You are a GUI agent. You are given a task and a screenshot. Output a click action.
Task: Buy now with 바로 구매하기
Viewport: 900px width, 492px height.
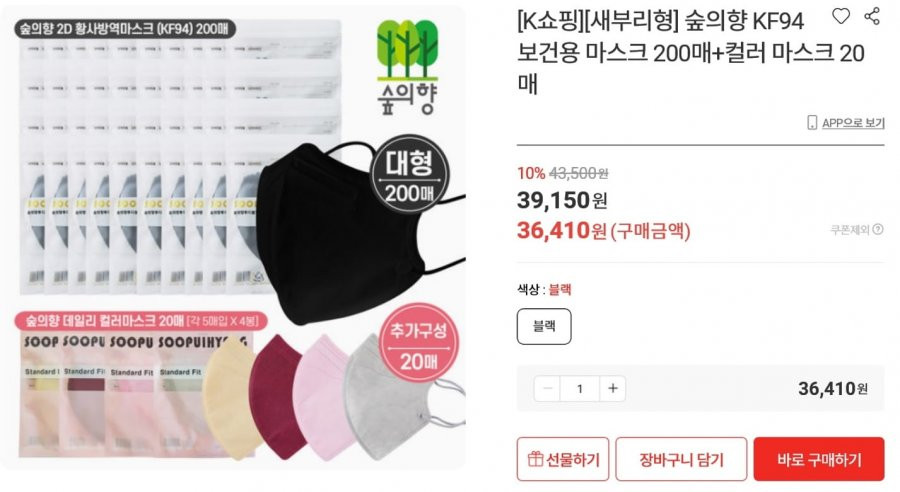(819, 459)
